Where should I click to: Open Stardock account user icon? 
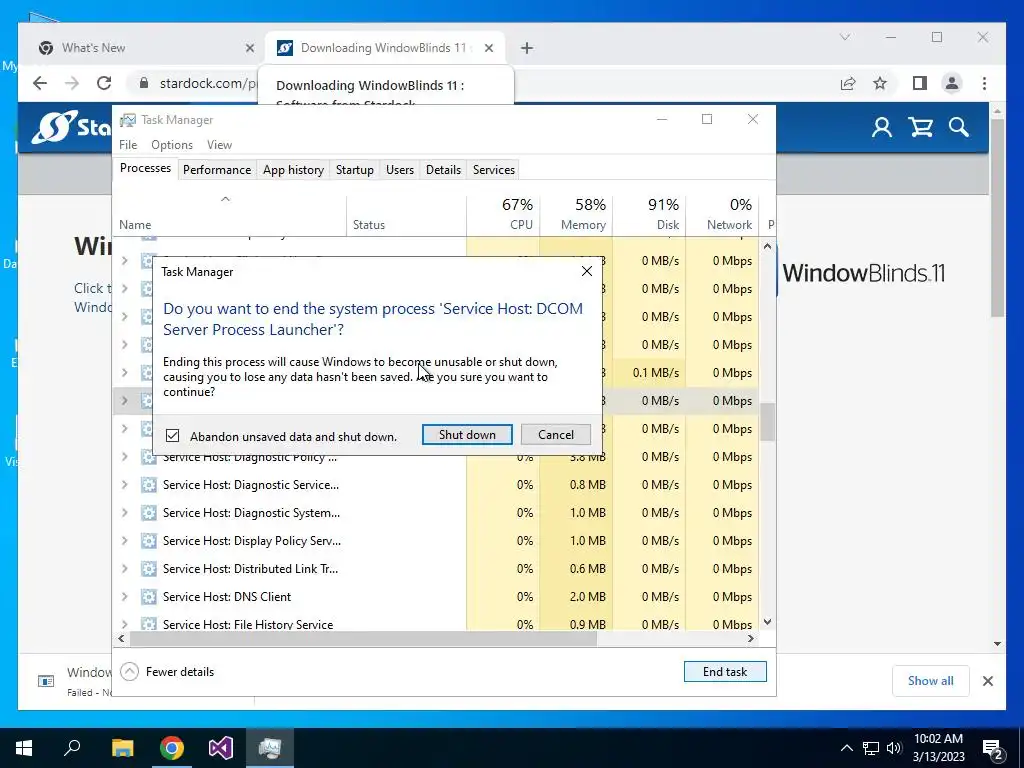tap(882, 127)
